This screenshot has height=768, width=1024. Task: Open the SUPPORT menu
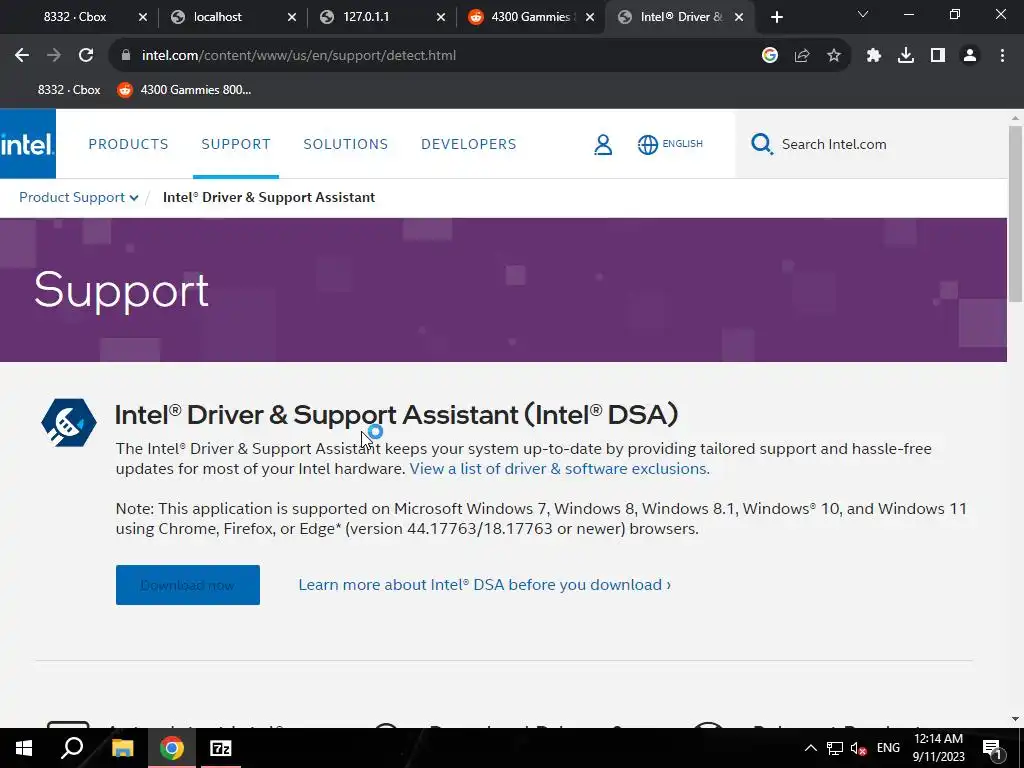[x=236, y=144]
